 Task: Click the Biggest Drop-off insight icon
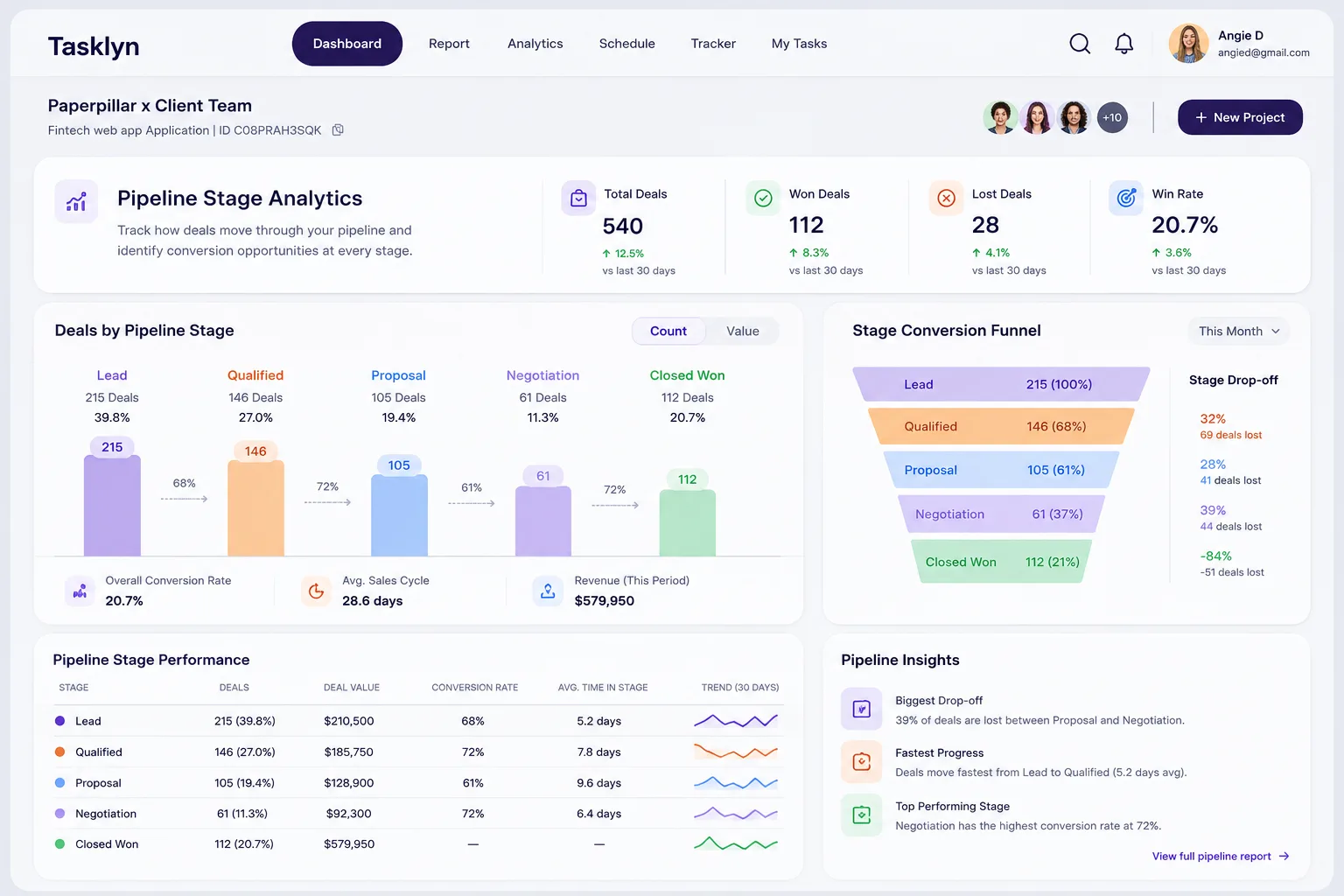[x=862, y=709]
